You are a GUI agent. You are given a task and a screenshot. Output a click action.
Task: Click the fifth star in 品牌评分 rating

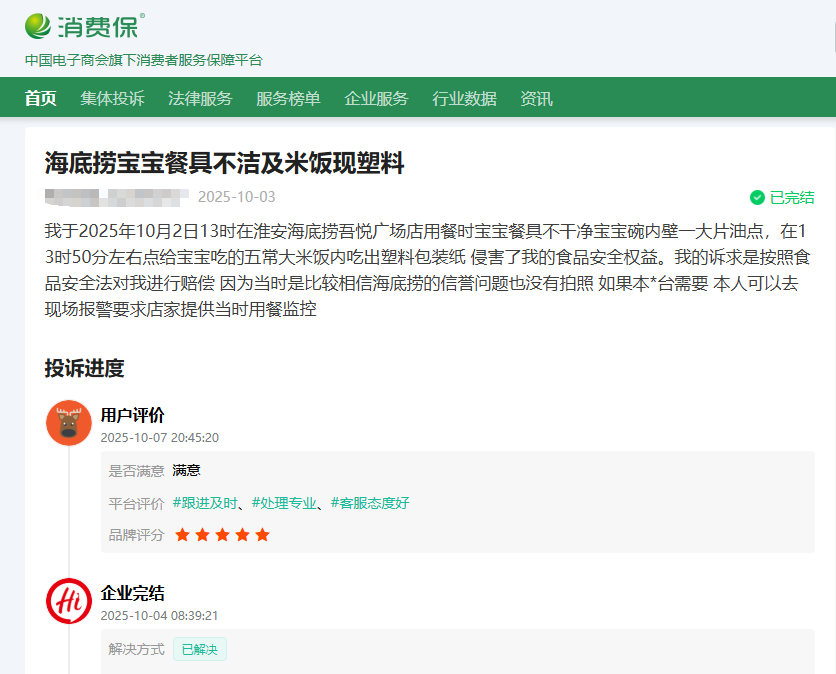coord(262,535)
